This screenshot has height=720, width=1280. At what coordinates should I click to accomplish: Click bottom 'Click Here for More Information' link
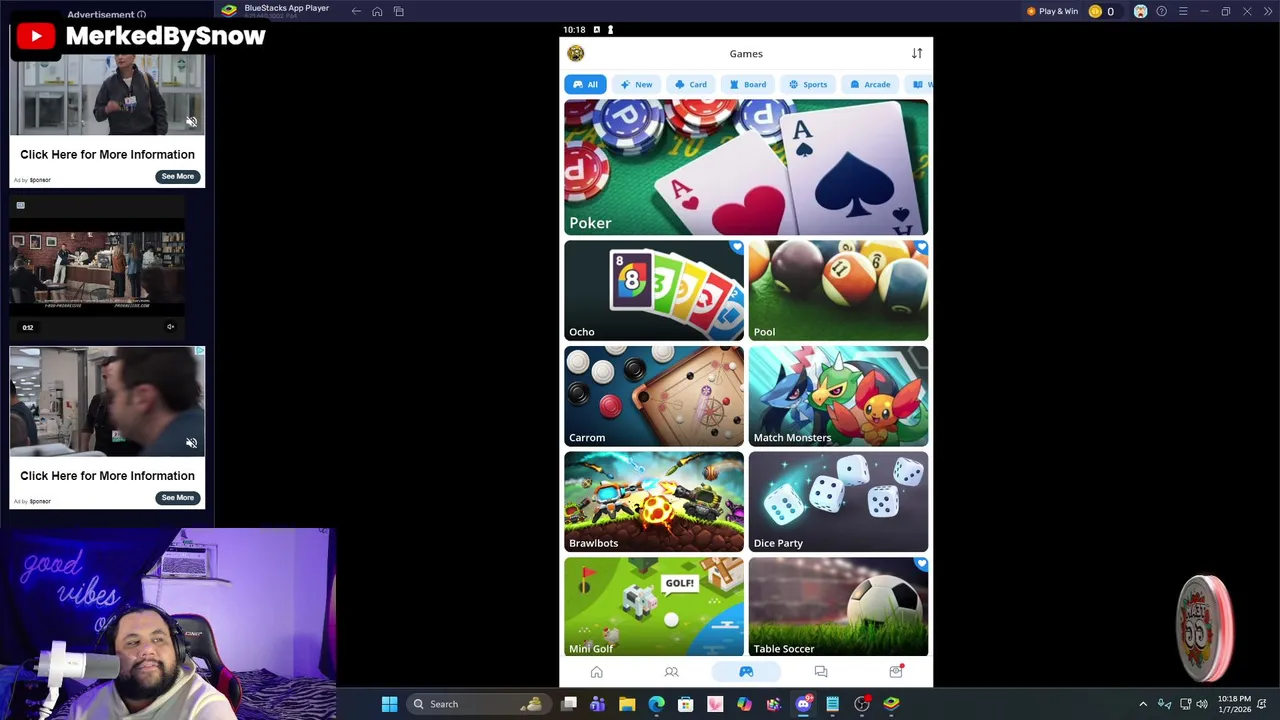(x=107, y=476)
